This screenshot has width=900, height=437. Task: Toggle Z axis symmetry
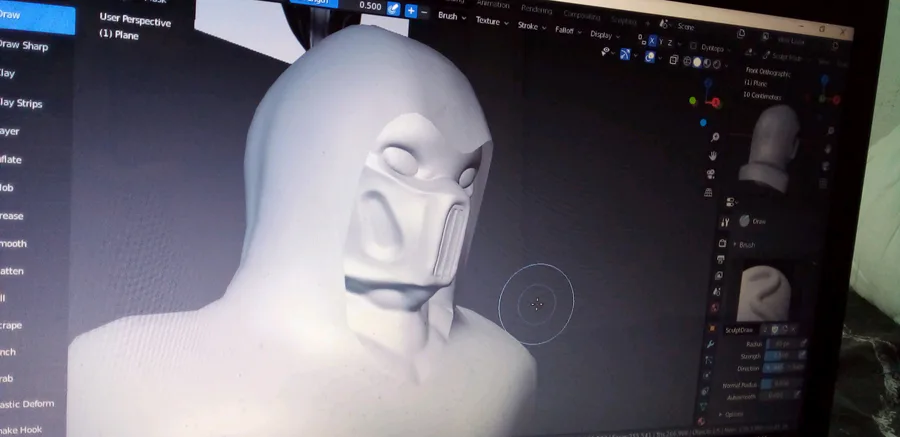click(x=669, y=43)
